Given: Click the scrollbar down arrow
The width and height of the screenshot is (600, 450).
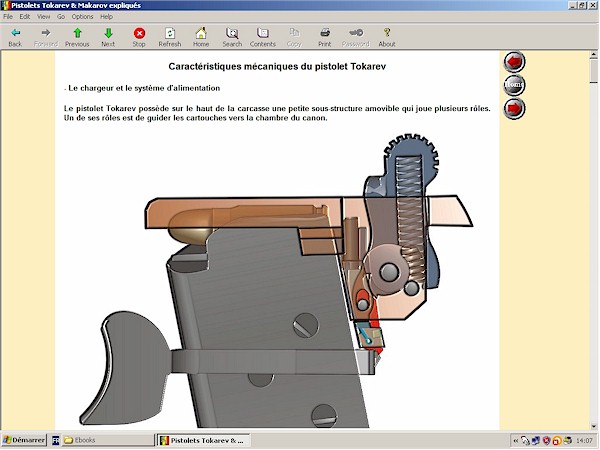Looking at the screenshot, I should tap(593, 426).
